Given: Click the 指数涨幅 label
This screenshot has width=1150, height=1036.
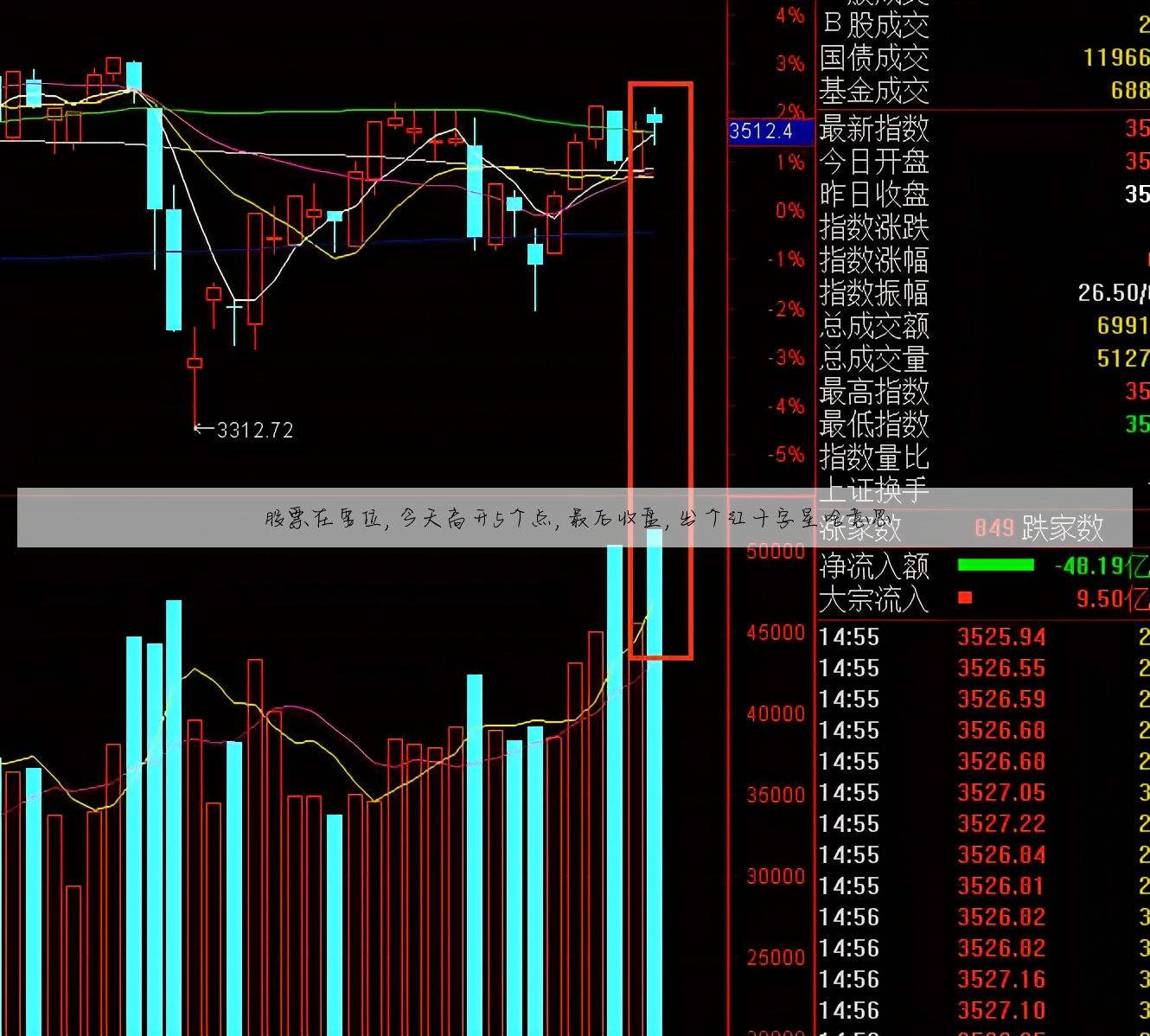Looking at the screenshot, I should (874, 260).
